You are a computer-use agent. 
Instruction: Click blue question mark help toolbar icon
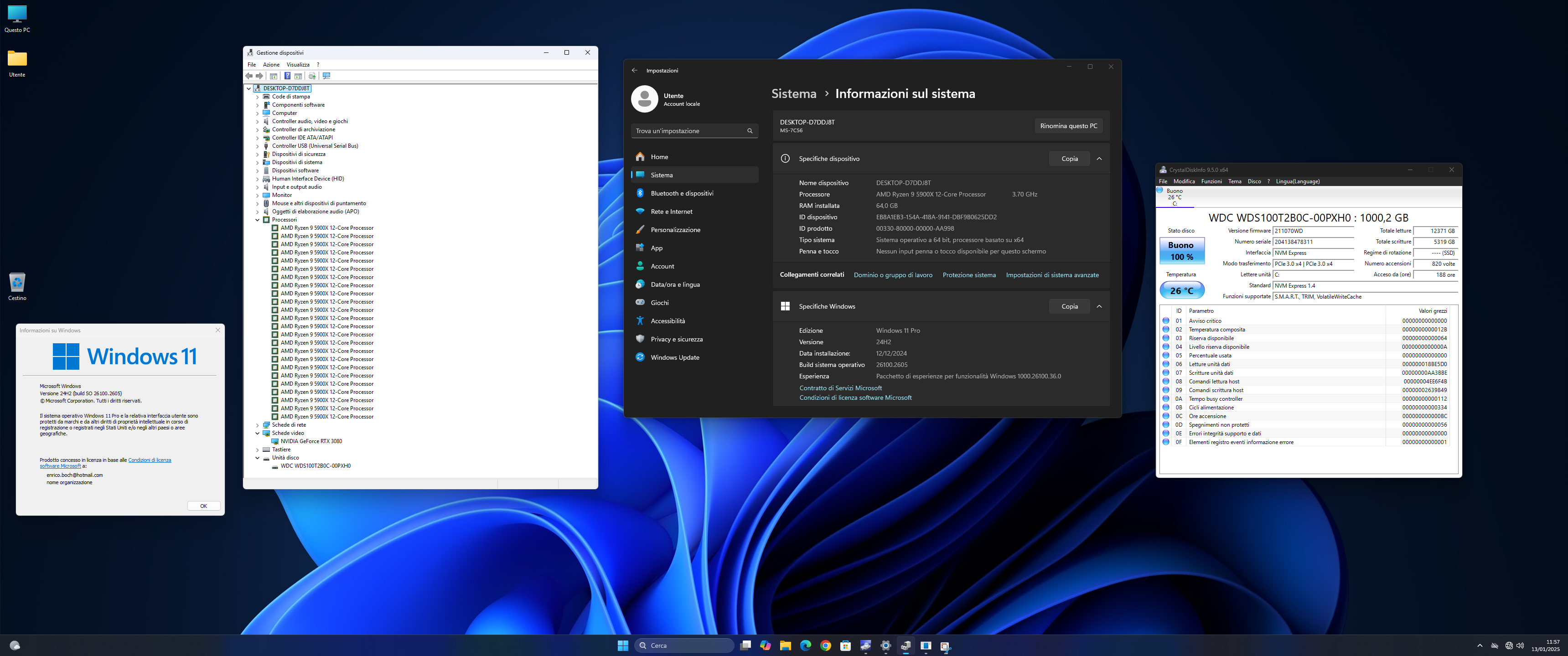tap(287, 76)
